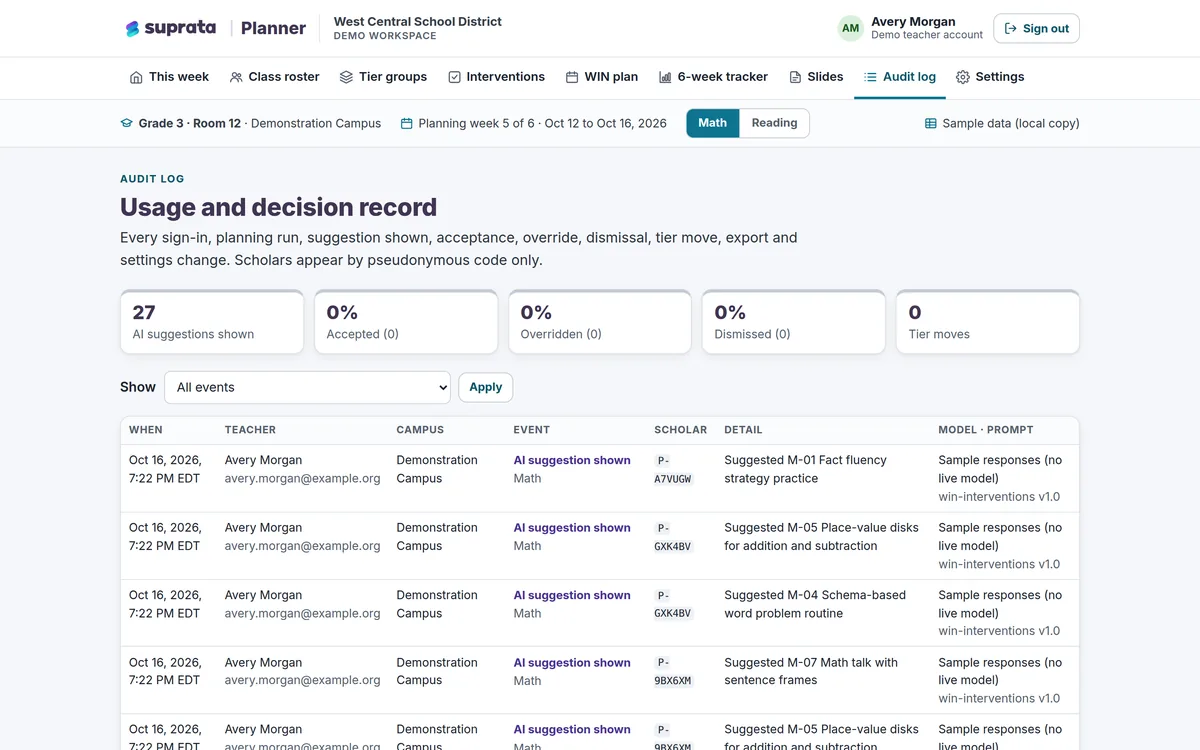The height and width of the screenshot is (750, 1200).
Task: Click detail 'Suggested M-01 Fact fluency strategy practice'
Action: click(806, 469)
